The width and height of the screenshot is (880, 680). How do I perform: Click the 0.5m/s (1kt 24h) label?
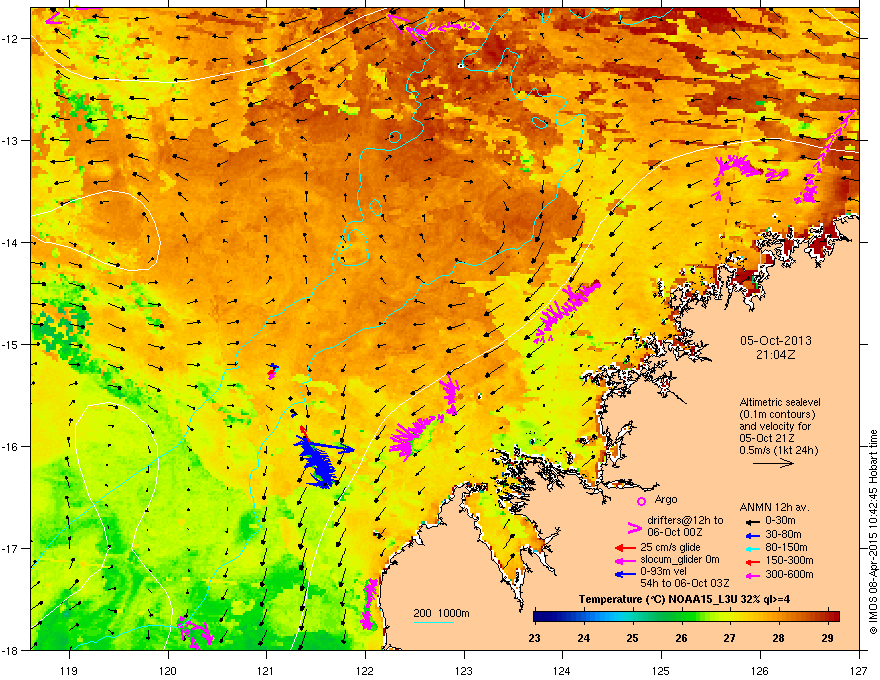tap(778, 450)
